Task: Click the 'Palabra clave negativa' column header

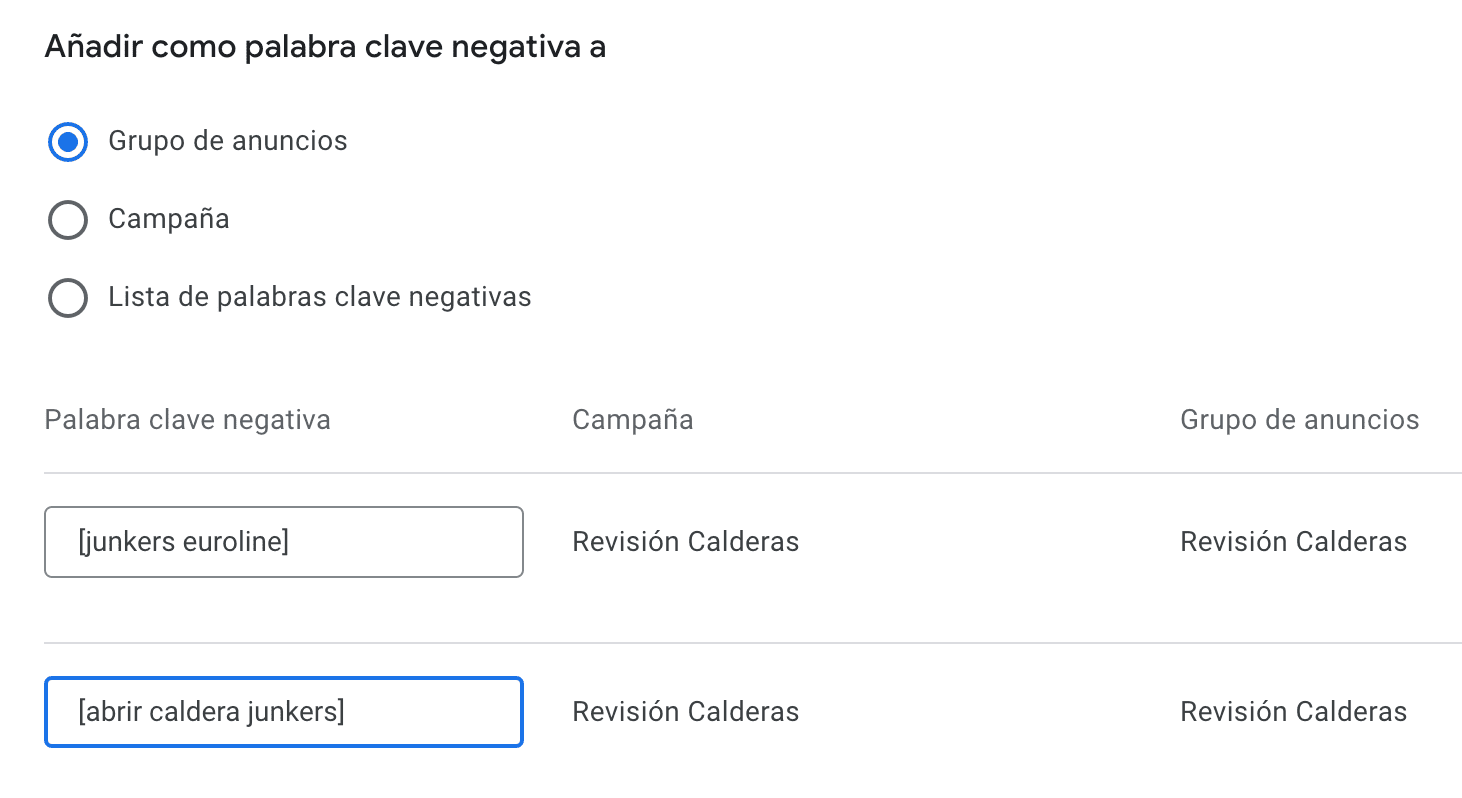Action: tap(187, 419)
